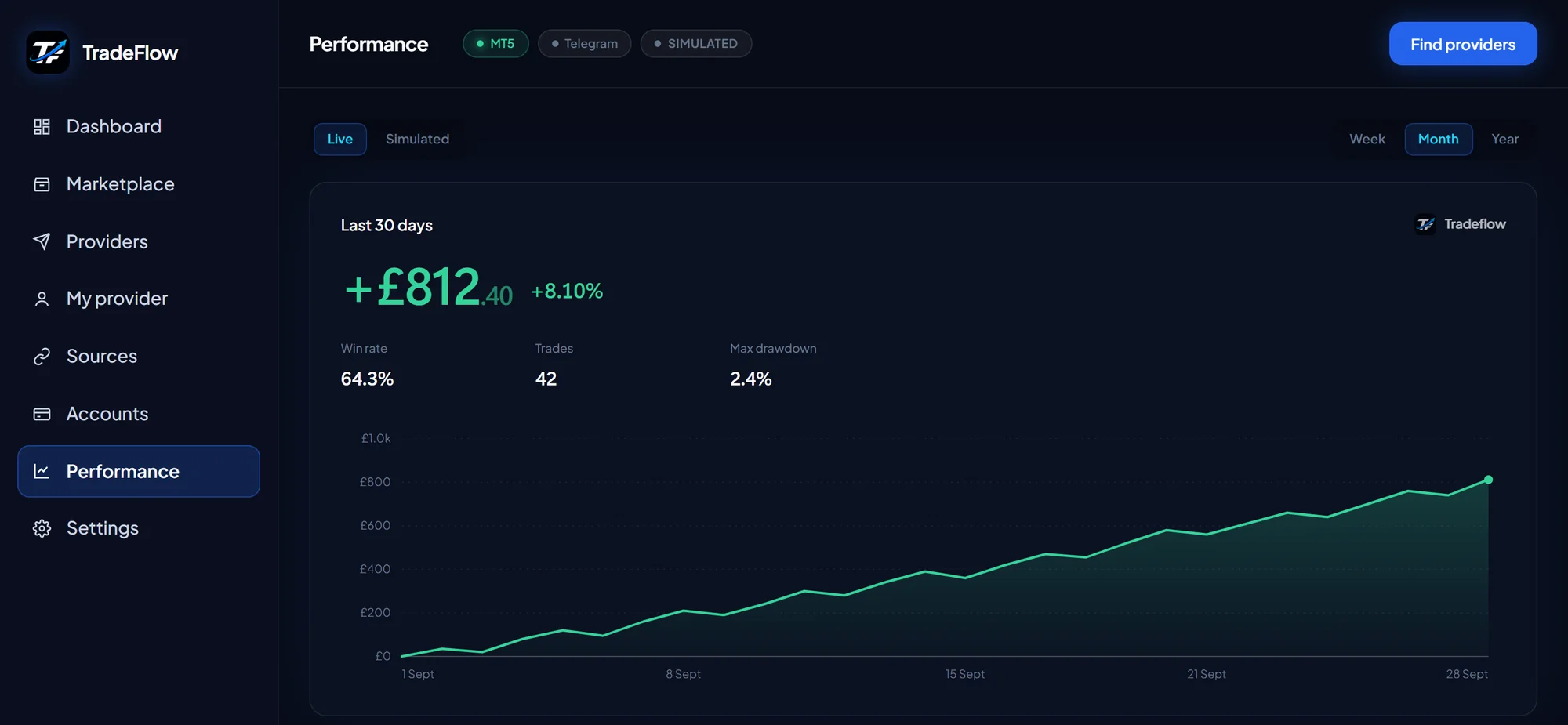Open the Dashboard page
This screenshot has width=1568, height=725.
[x=139, y=127]
